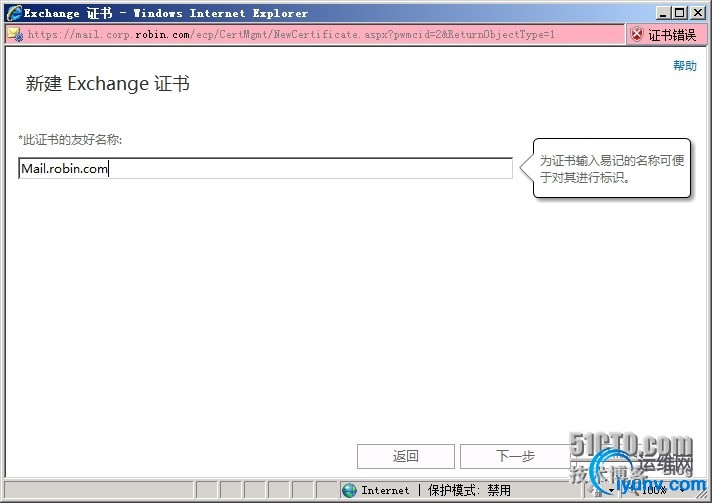Click the friendly name input field
Image resolution: width=712 pixels, height=503 pixels.
tap(266, 168)
